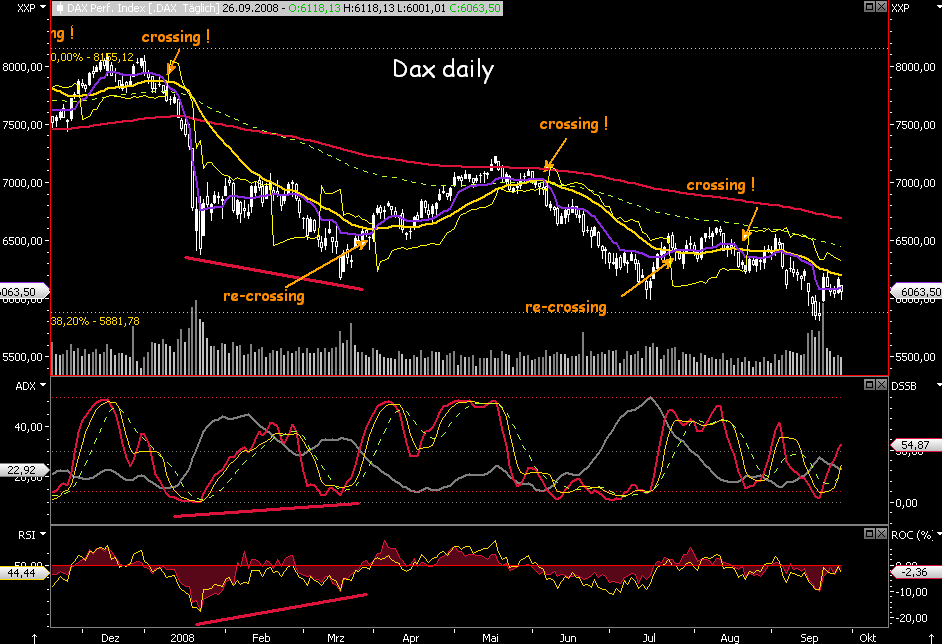The image size is (942, 644).
Task: Click the 6500,00 label on the left price axis
Action: (x=23, y=241)
